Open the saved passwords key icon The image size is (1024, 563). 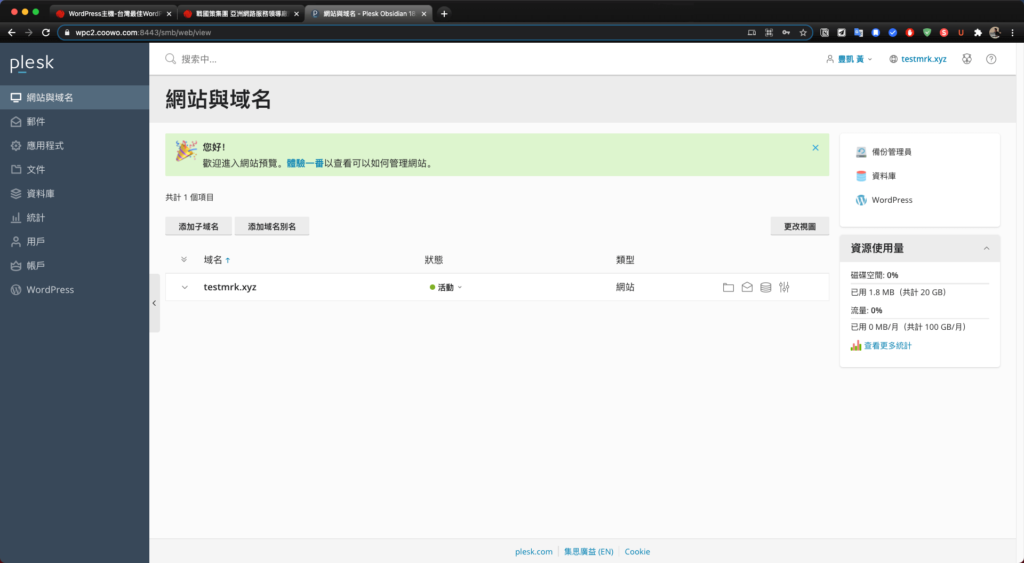tap(786, 33)
